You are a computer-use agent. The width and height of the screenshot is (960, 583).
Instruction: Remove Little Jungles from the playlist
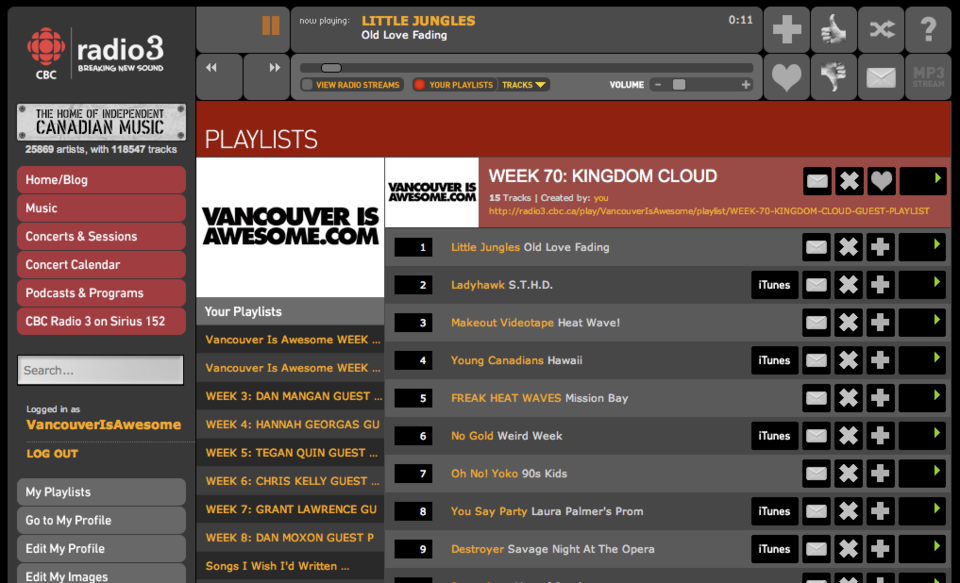[848, 247]
